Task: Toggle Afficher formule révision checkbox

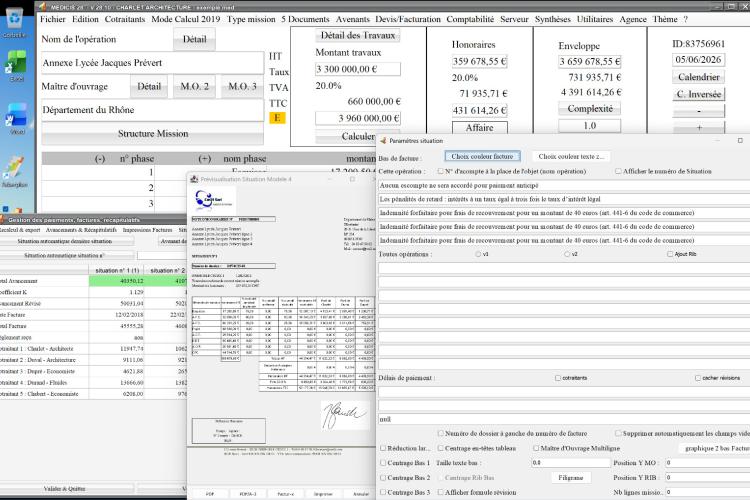Action: tap(441, 492)
